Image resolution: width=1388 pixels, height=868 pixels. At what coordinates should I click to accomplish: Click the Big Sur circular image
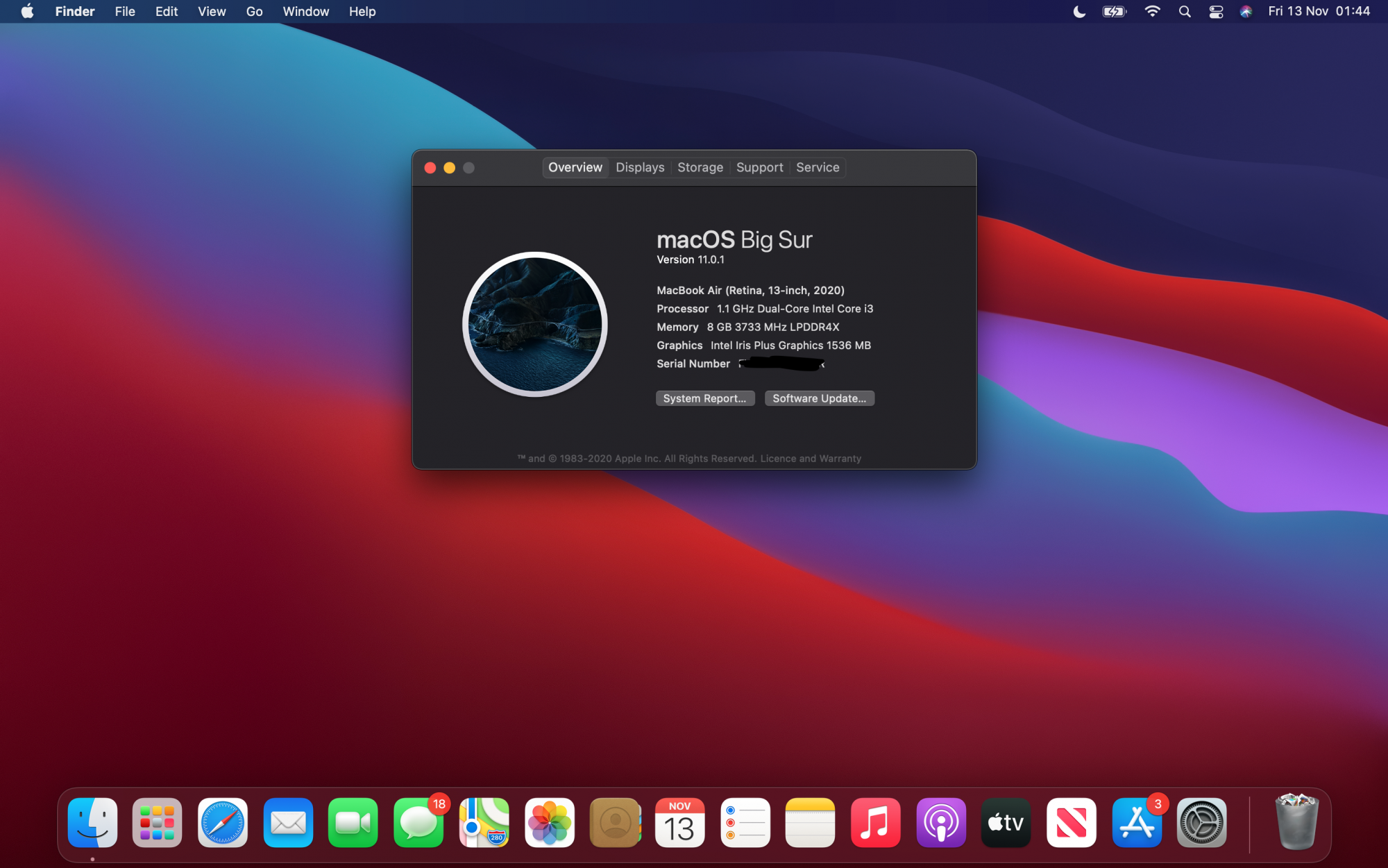pos(535,324)
